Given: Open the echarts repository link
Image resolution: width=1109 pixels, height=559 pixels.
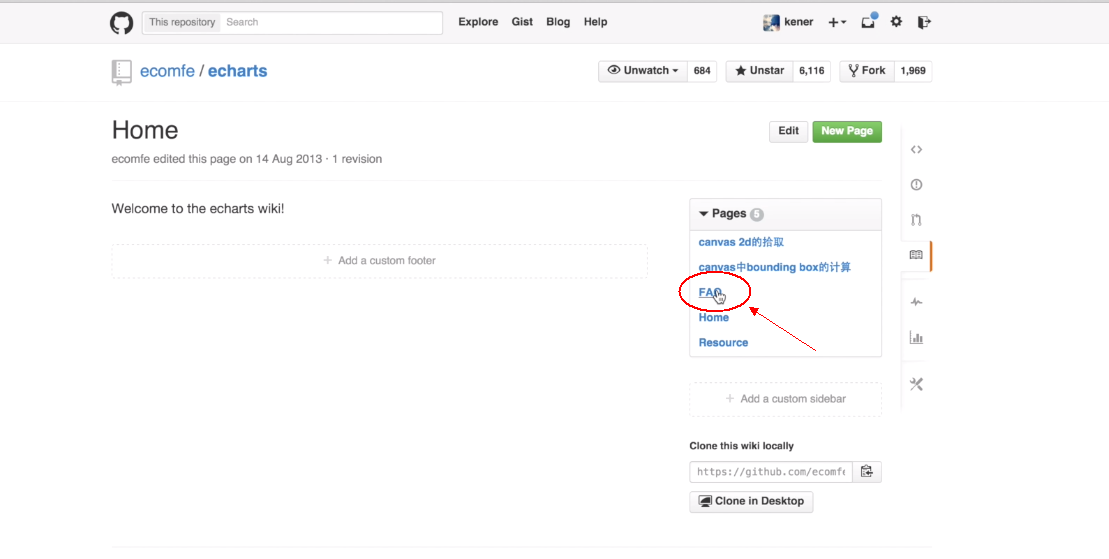Looking at the screenshot, I should click(x=238, y=71).
